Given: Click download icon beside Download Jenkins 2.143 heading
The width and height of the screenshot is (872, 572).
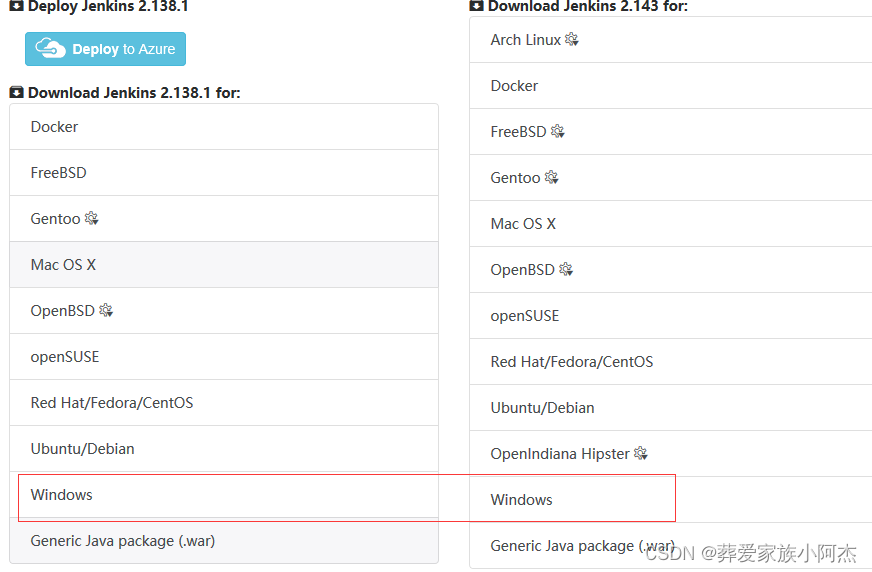Looking at the screenshot, I should click(x=477, y=6).
